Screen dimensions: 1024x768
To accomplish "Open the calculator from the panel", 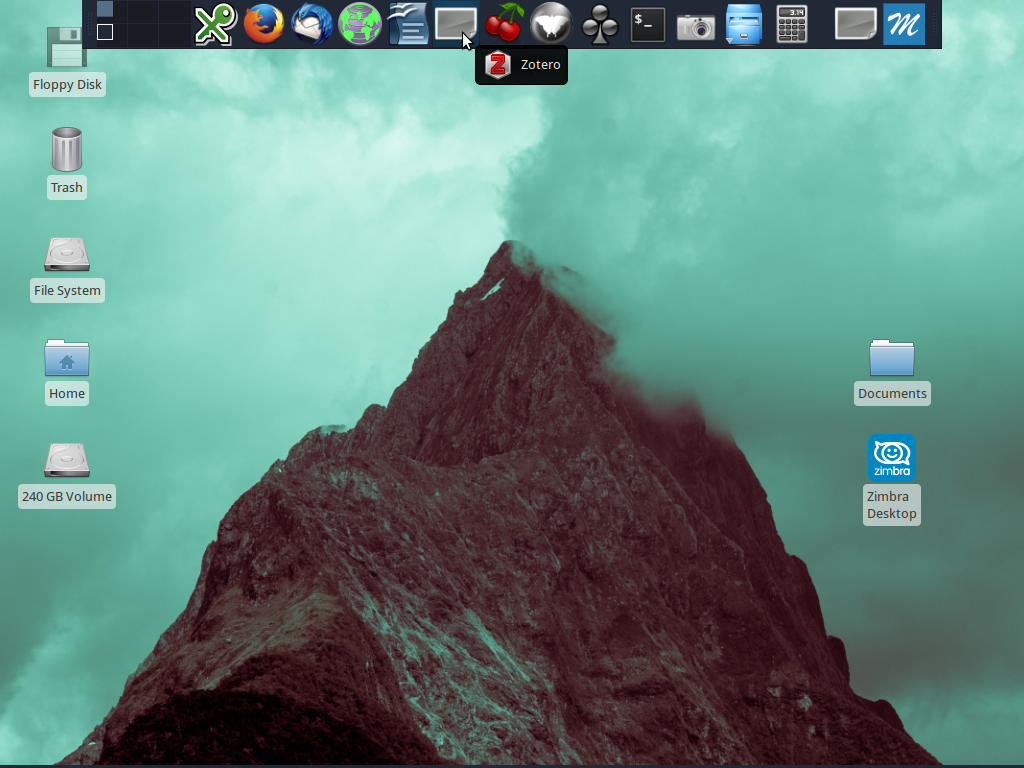I will click(792, 25).
